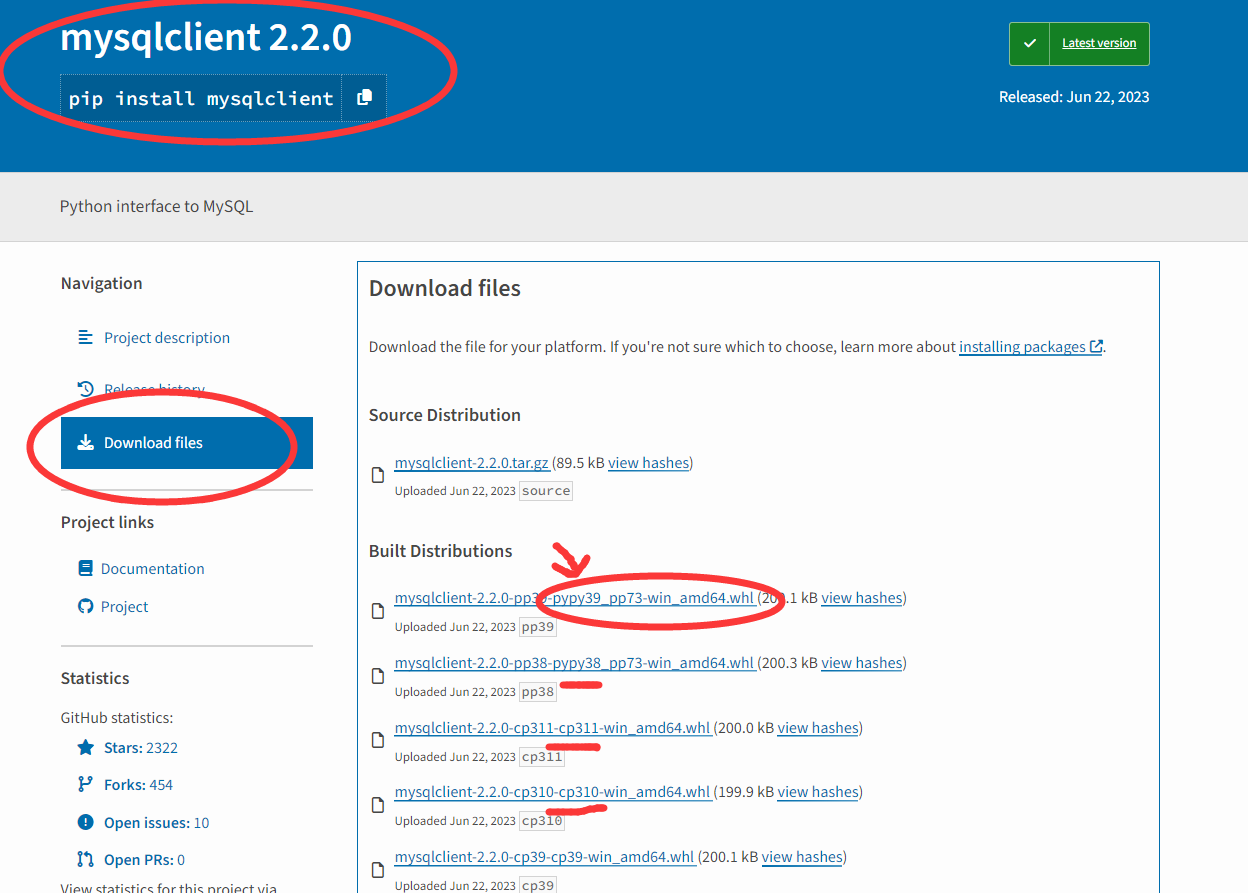Click the GitHub octocat icon beside Project
This screenshot has height=893, width=1248.
point(85,606)
